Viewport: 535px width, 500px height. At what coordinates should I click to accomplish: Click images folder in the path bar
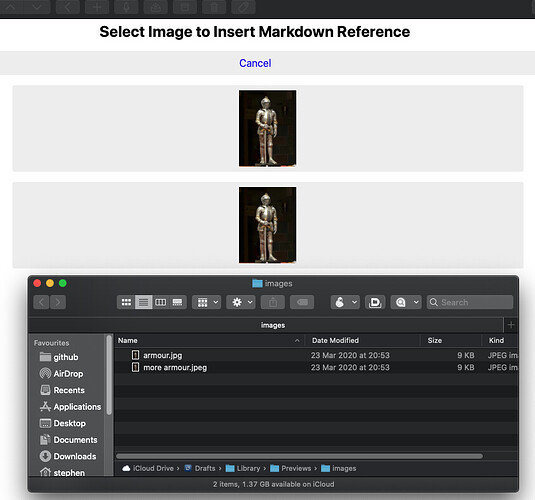coord(339,468)
